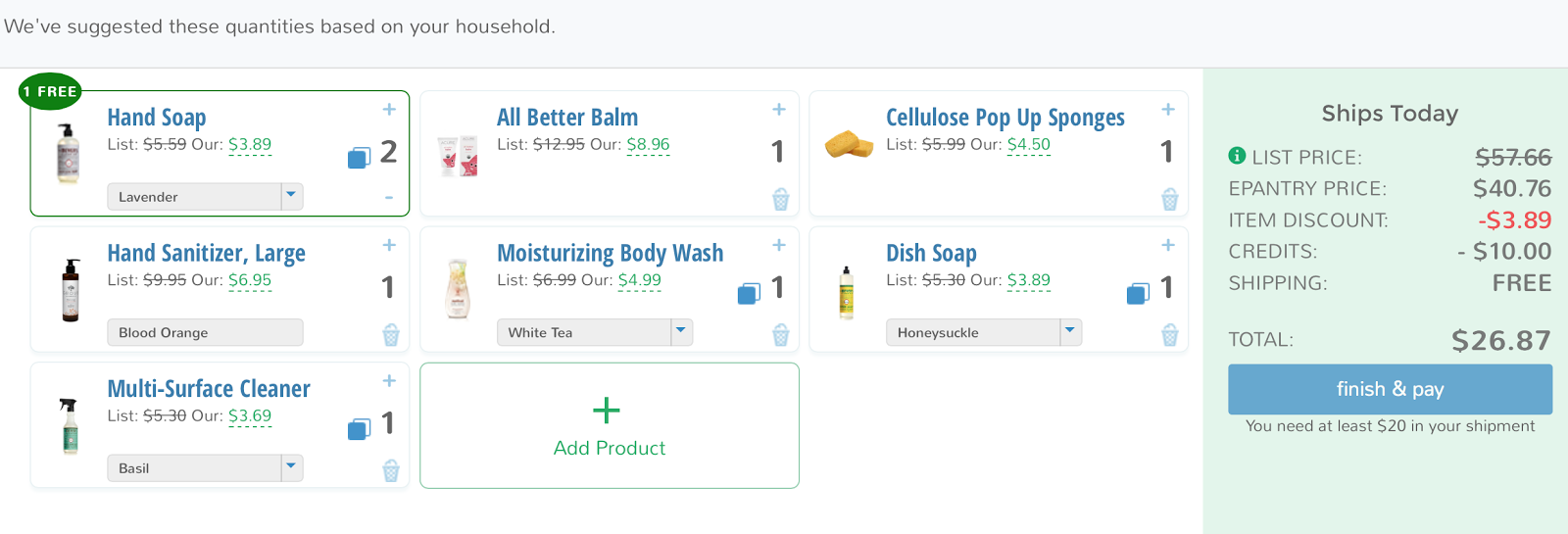Screen dimensions: 1568x534
Task: Increase Hand Soap quantity with plus
Action: (389, 110)
